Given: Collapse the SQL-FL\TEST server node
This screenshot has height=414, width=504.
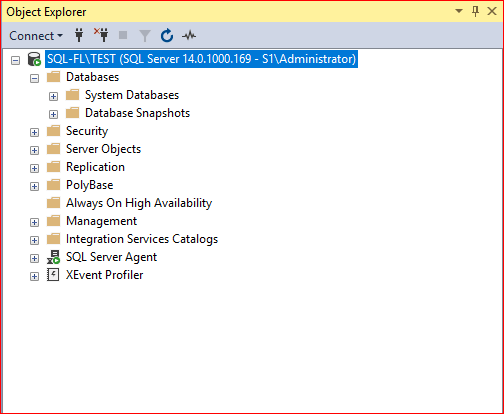Looking at the screenshot, I should (x=15, y=60).
